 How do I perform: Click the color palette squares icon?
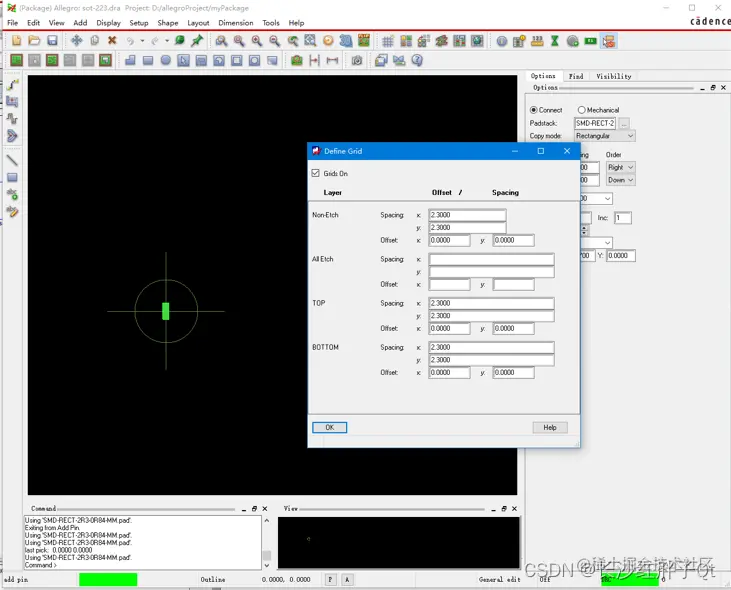pos(406,41)
